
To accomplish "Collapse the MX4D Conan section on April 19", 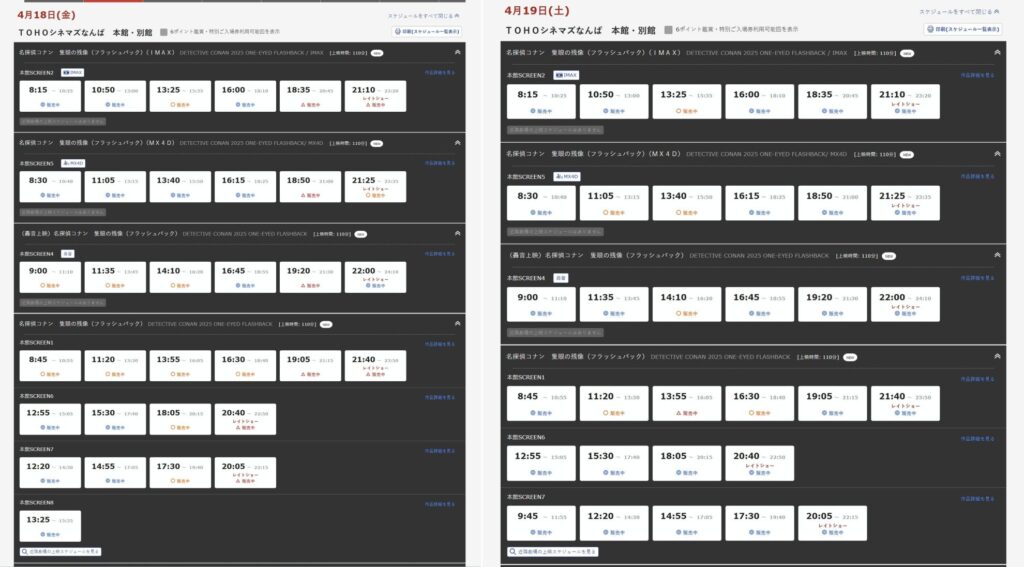I will pyautogui.click(x=997, y=154).
